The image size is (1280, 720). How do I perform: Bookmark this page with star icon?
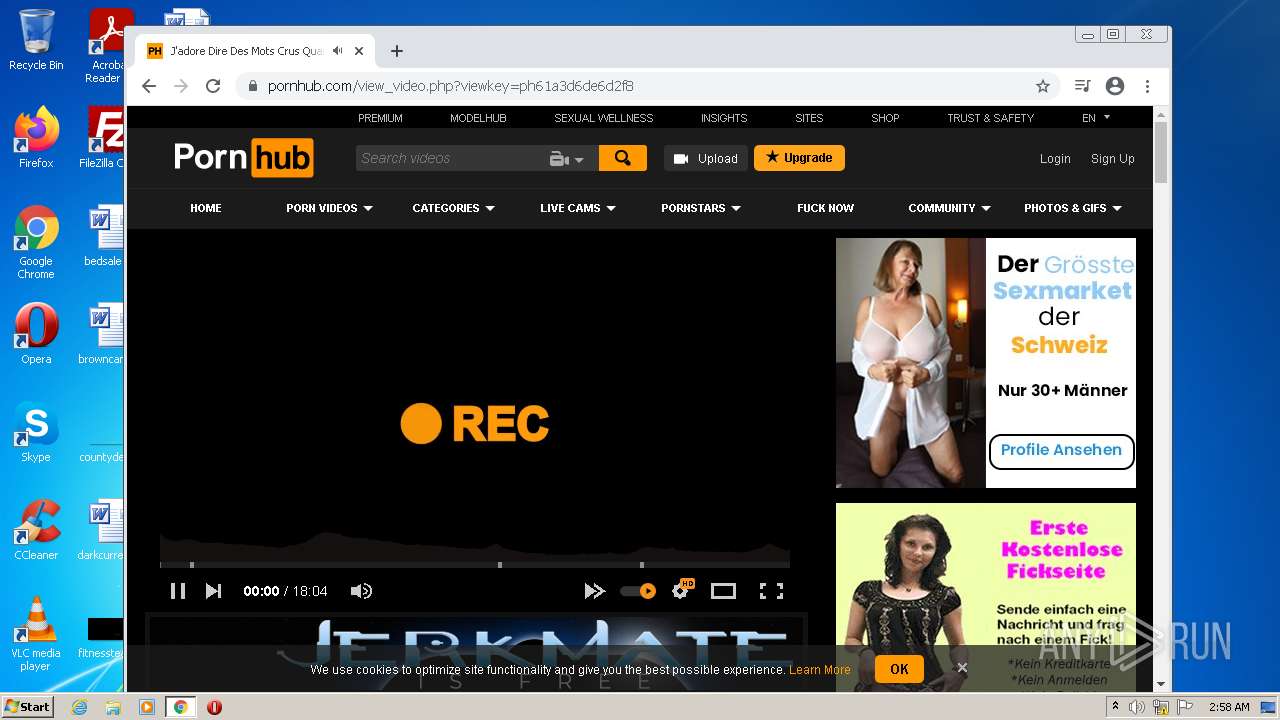(1043, 86)
